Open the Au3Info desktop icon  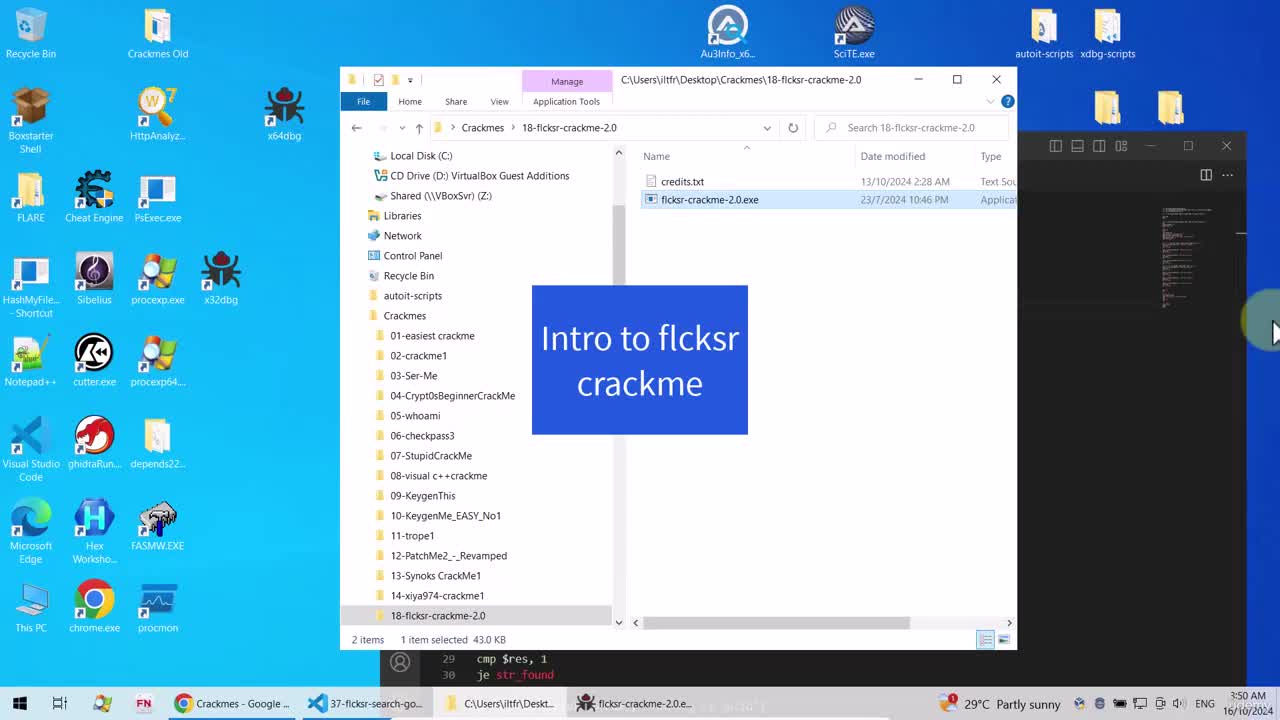click(727, 33)
